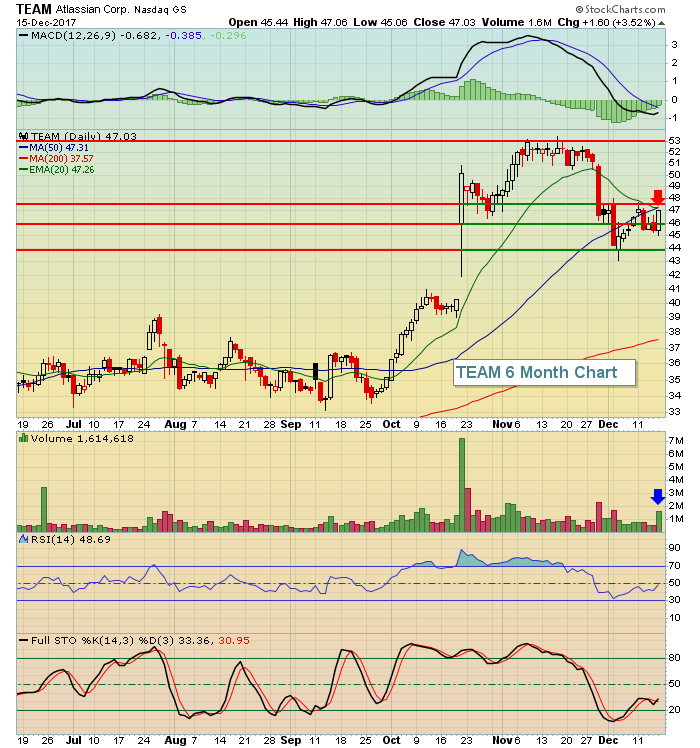Image resolution: width=700 pixels, height=748 pixels.
Task: Click the Volume 1,614,618 panel label
Action: click(x=82, y=438)
